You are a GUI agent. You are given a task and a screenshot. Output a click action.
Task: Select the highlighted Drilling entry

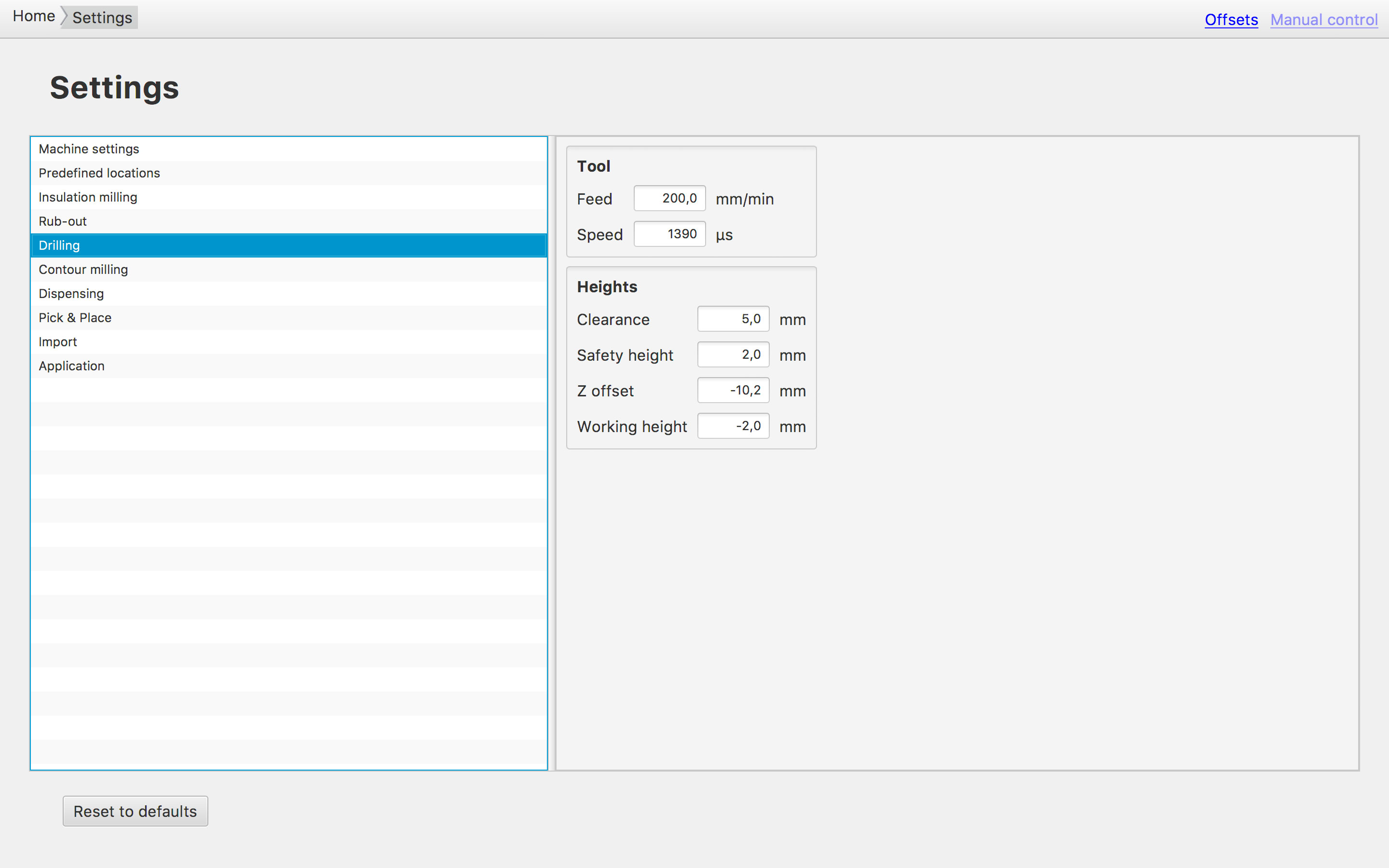click(289, 246)
